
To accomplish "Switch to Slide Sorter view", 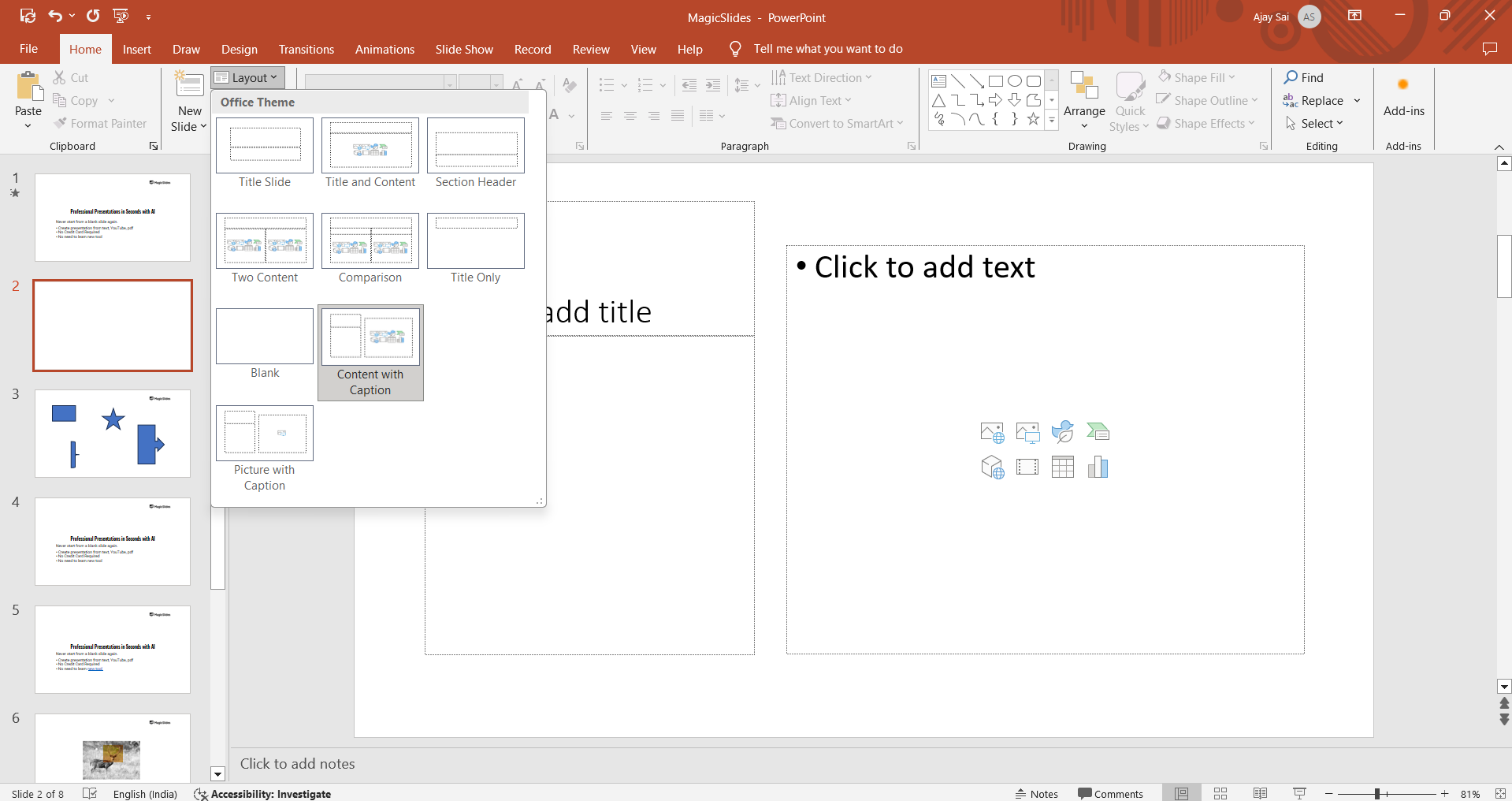I will (x=1220, y=793).
